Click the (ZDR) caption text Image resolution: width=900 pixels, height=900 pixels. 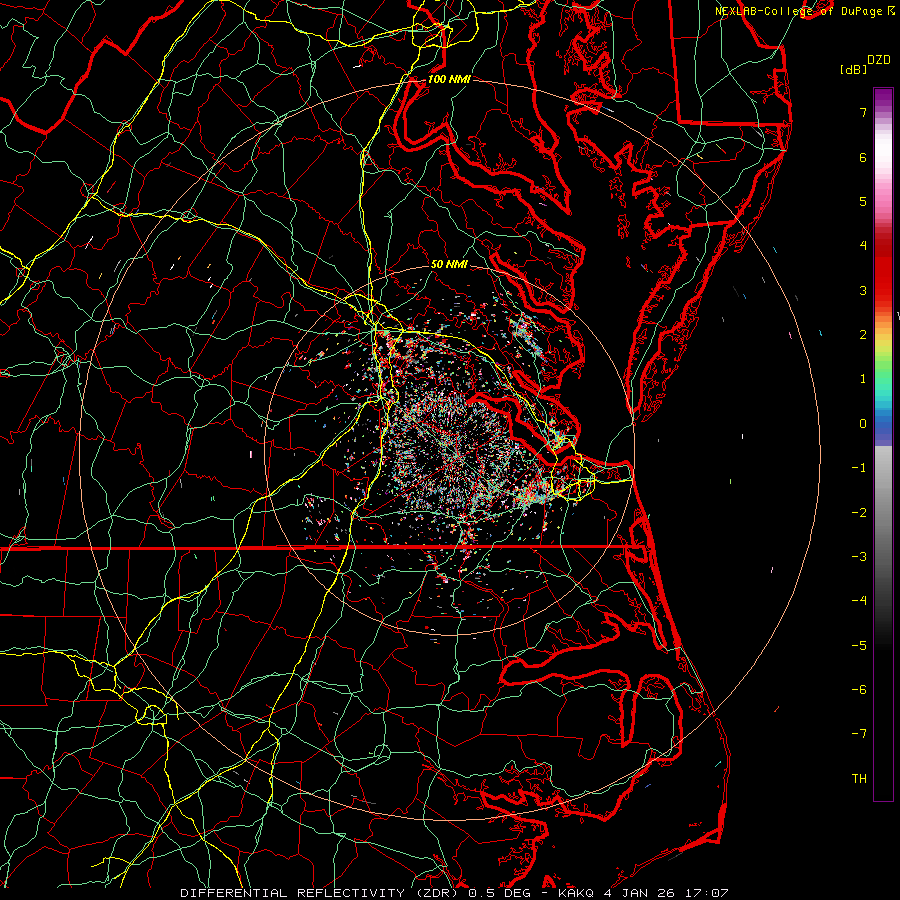pos(436,893)
